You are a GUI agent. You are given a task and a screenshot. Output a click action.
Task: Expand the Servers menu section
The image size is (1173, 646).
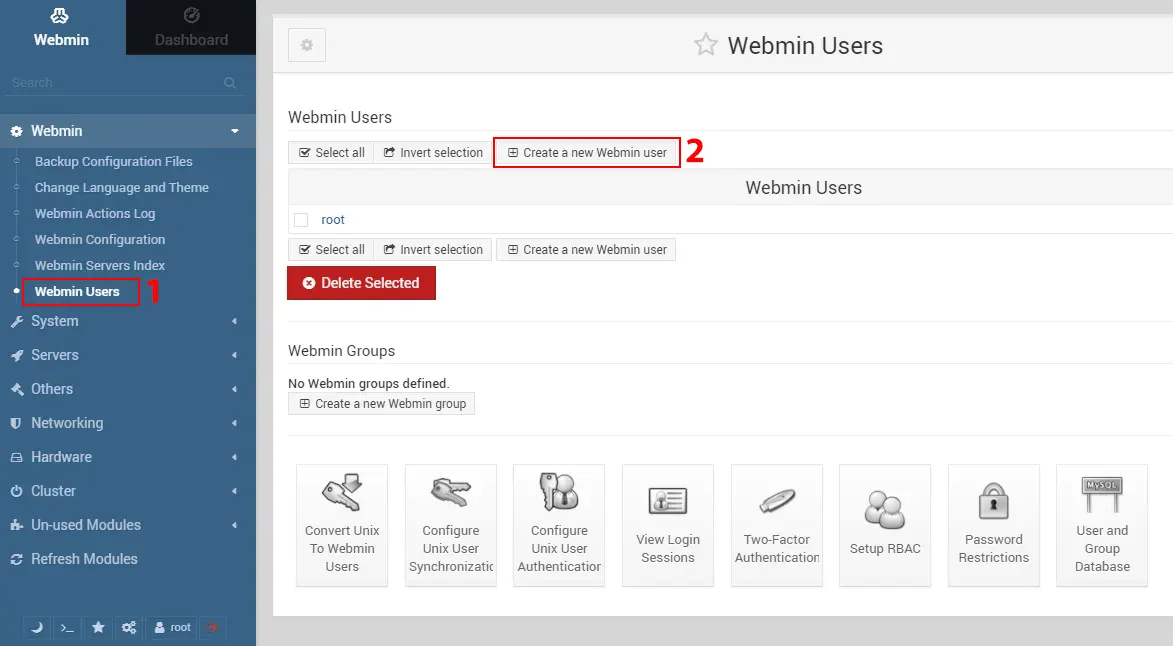pyautogui.click(x=128, y=355)
